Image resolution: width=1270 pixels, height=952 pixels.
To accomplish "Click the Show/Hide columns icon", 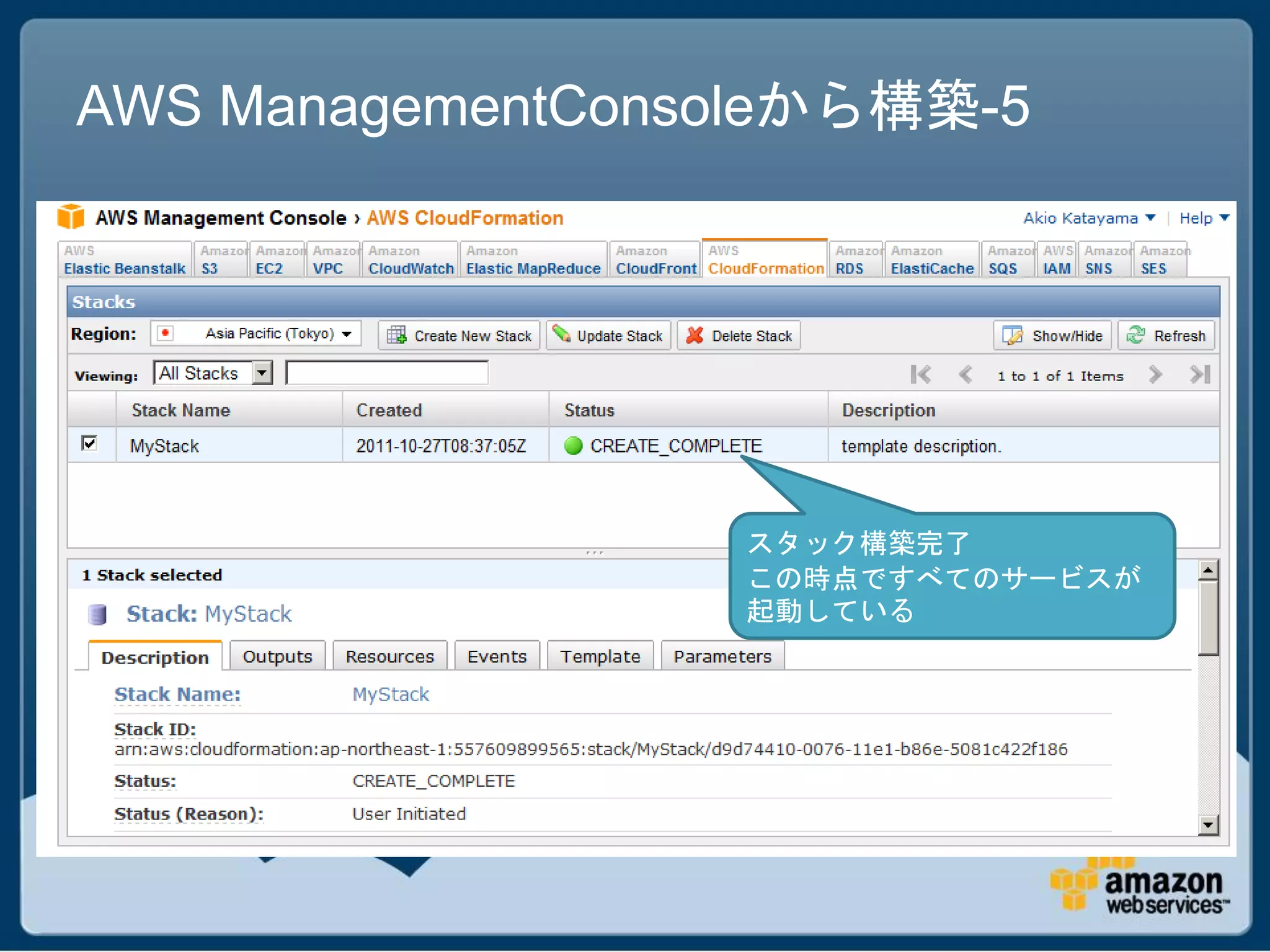I will coord(1013,335).
